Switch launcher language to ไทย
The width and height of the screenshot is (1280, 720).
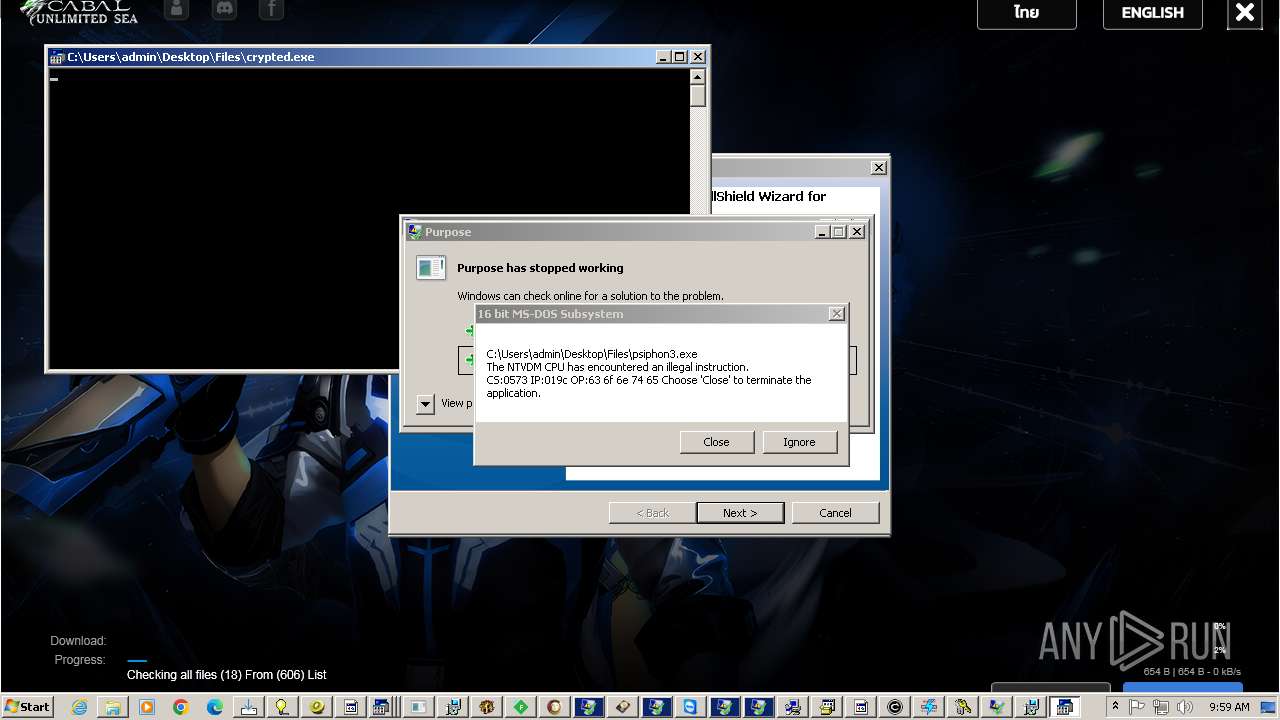(1027, 13)
